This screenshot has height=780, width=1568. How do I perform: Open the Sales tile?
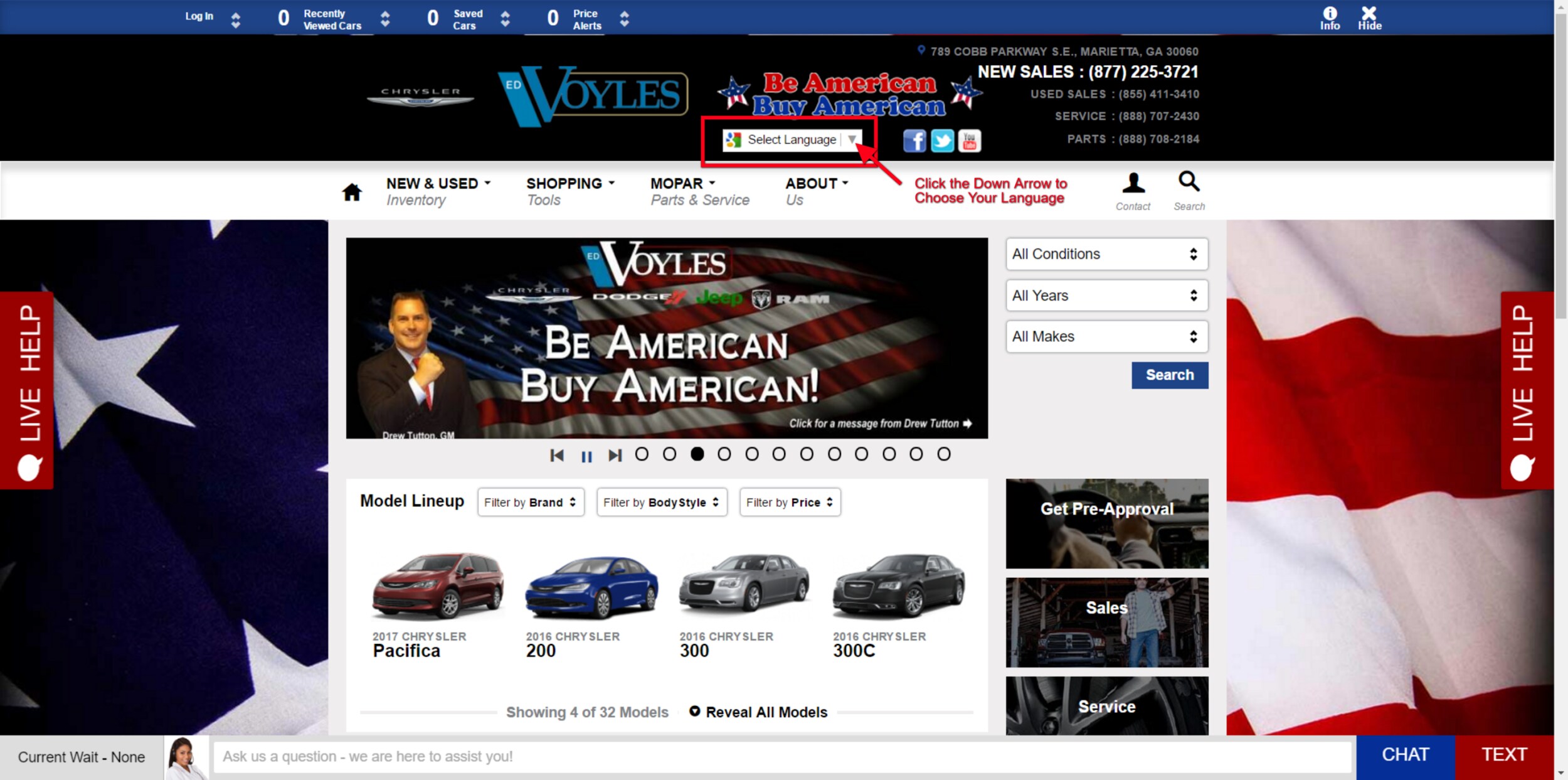coord(1106,622)
